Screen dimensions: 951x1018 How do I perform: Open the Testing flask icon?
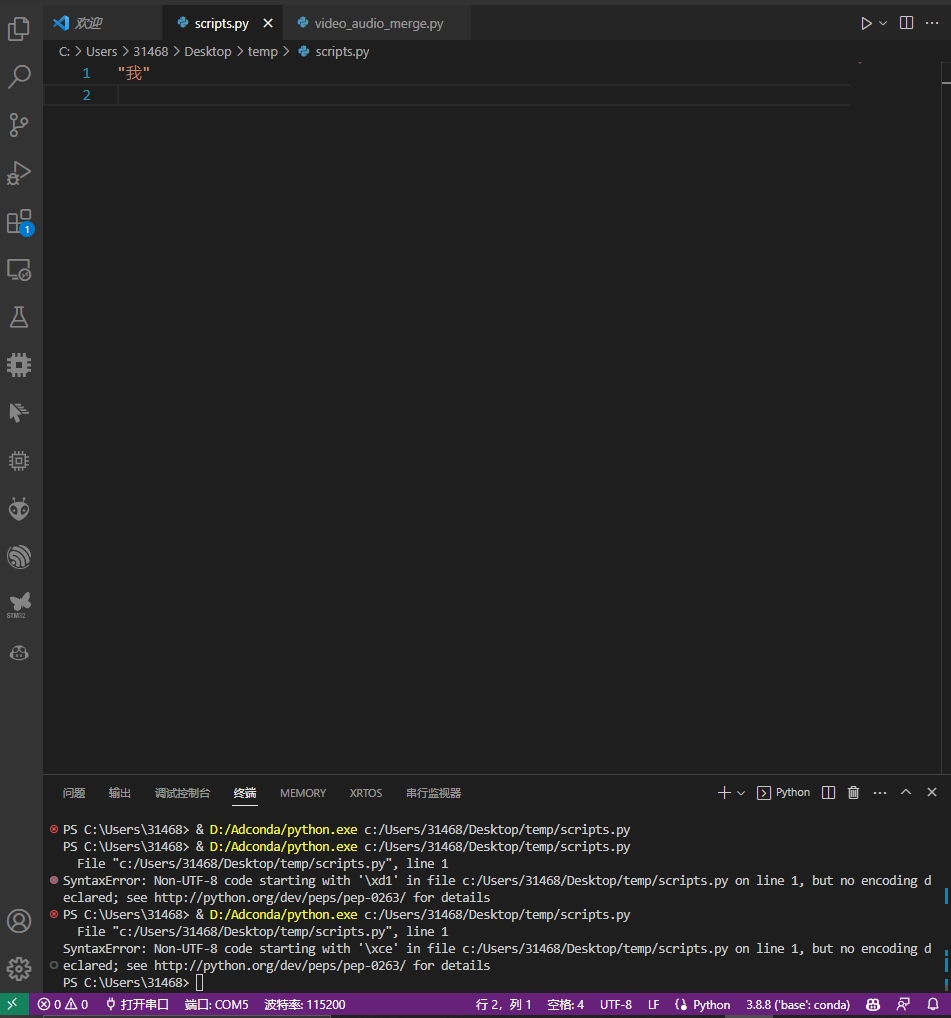19,317
